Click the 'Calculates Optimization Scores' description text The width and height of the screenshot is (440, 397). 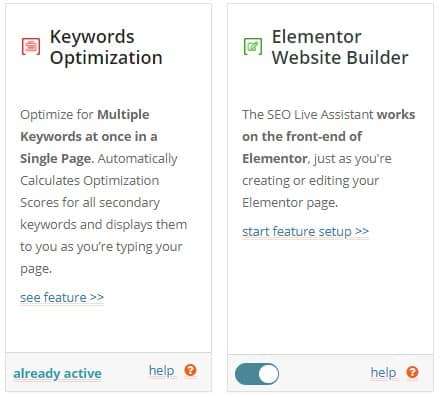pos(90,191)
